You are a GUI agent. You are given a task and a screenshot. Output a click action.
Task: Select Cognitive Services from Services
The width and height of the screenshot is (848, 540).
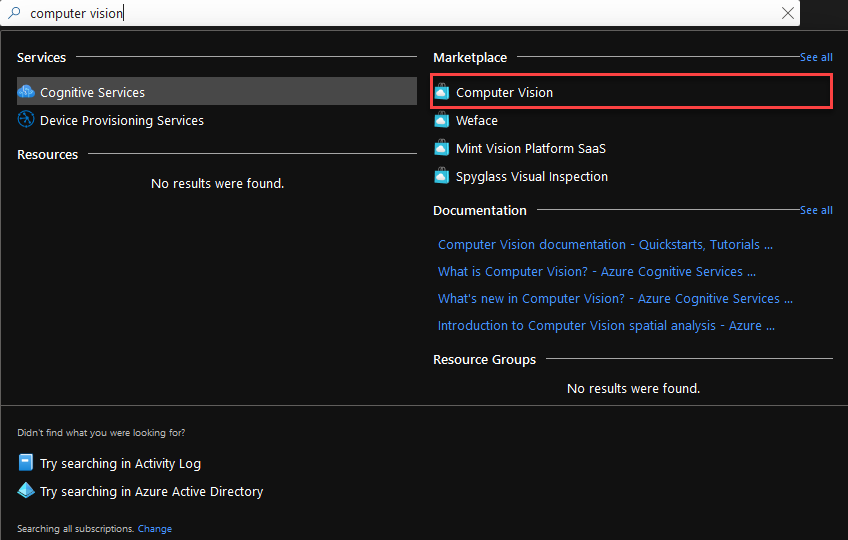[x=92, y=92]
